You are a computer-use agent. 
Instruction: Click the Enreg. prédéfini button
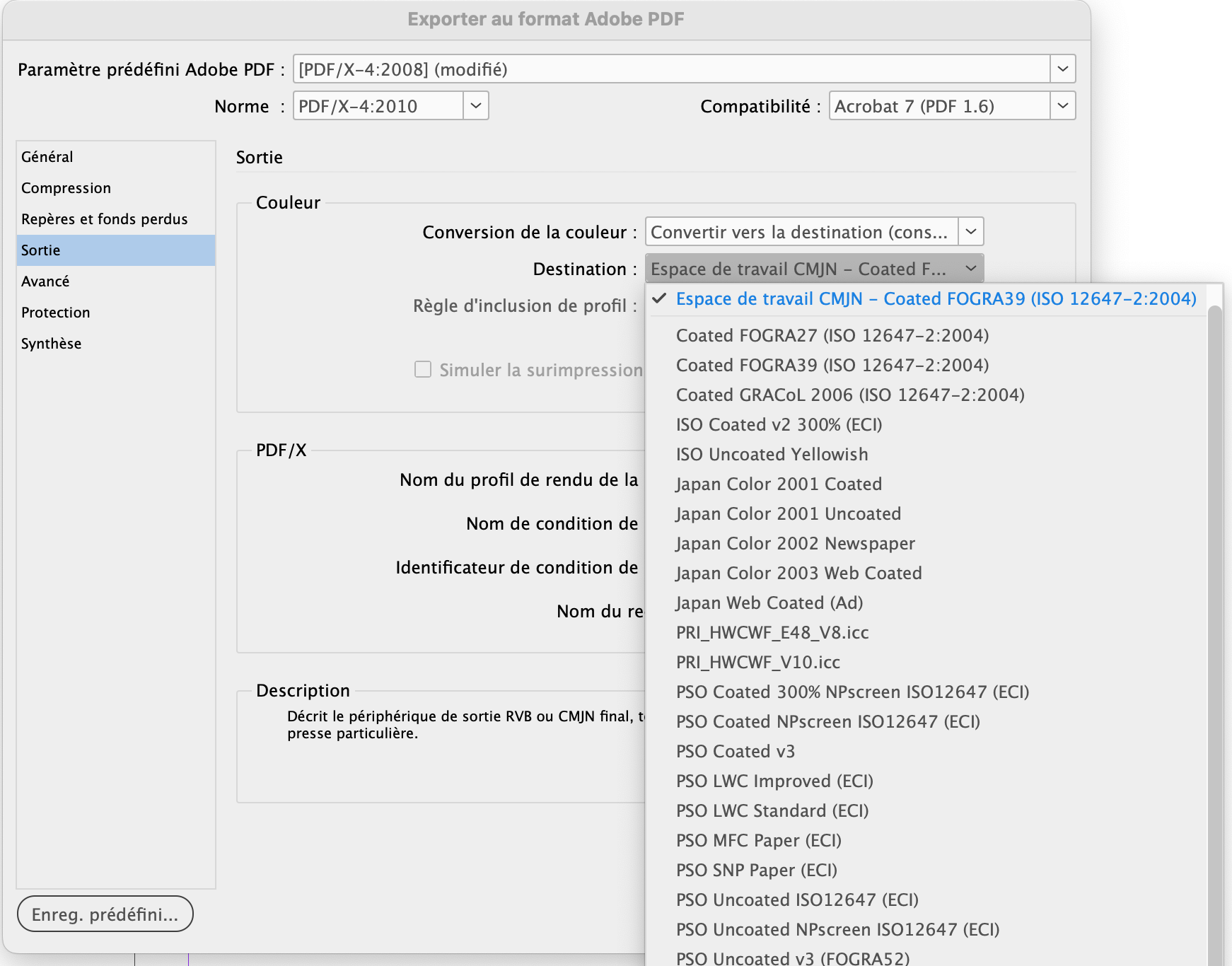pos(105,914)
